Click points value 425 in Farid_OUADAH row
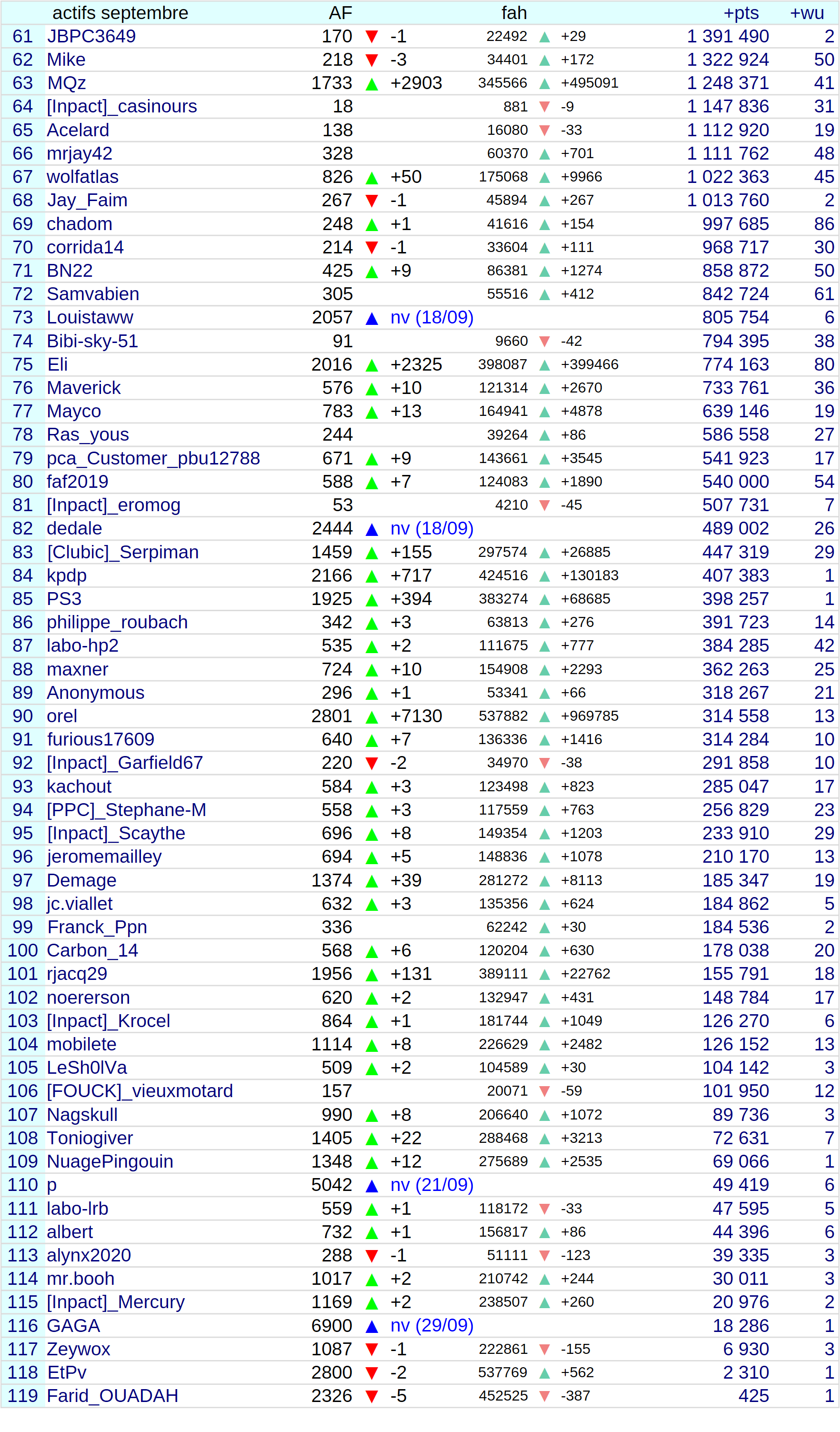Image resolution: width=840 pixels, height=1432 pixels. 754,1396
